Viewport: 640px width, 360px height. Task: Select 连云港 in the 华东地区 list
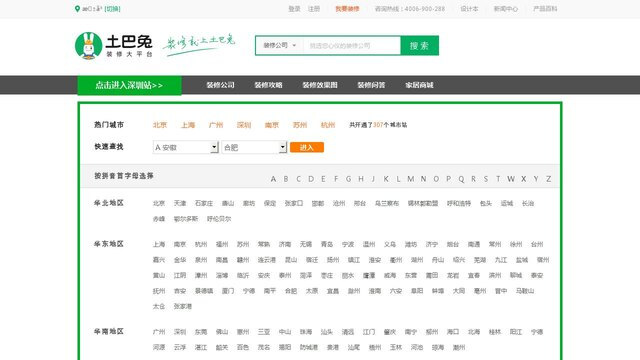[x=267, y=260]
